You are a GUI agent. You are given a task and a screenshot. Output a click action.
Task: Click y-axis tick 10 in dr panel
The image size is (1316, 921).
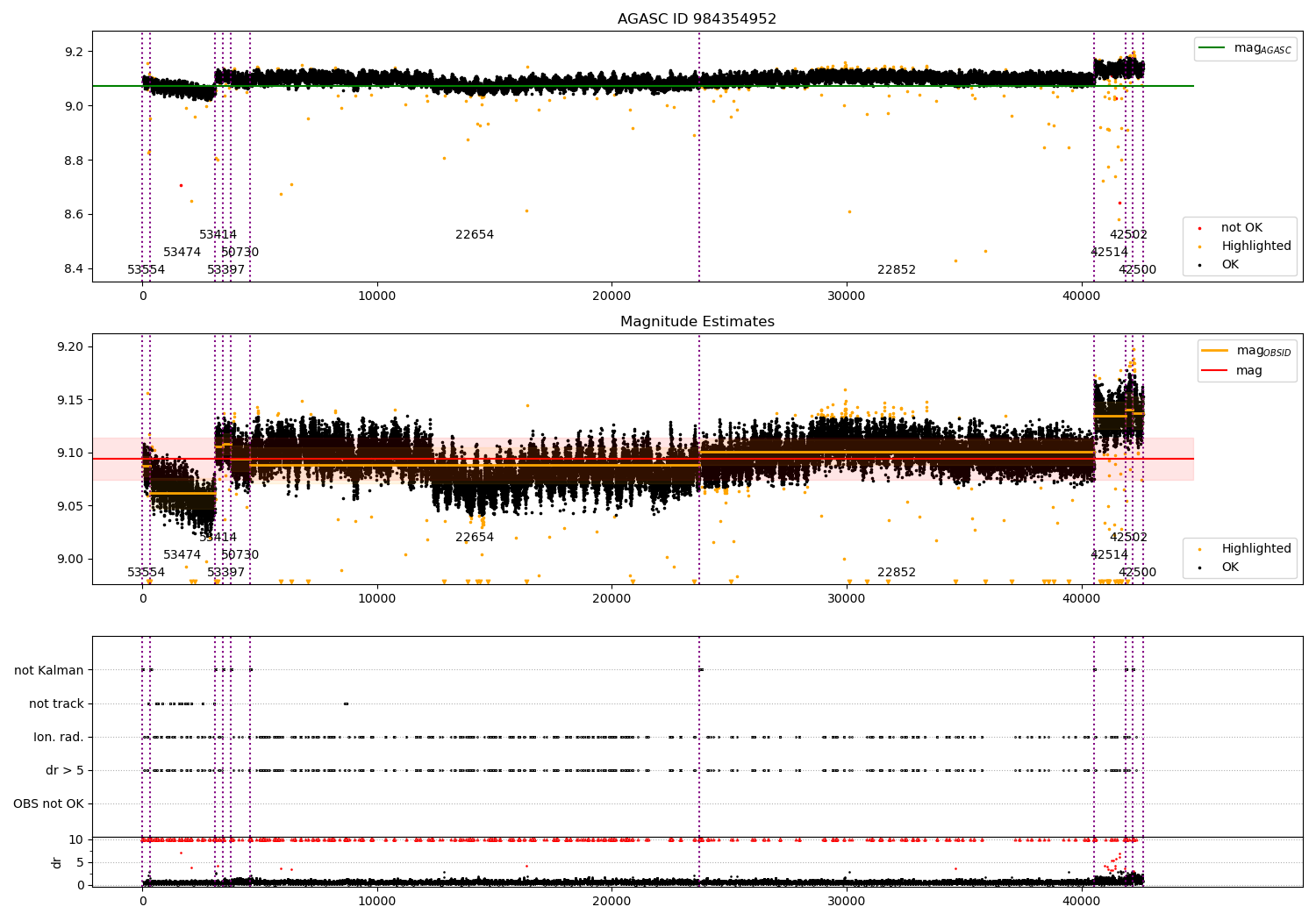pyautogui.click(x=76, y=840)
